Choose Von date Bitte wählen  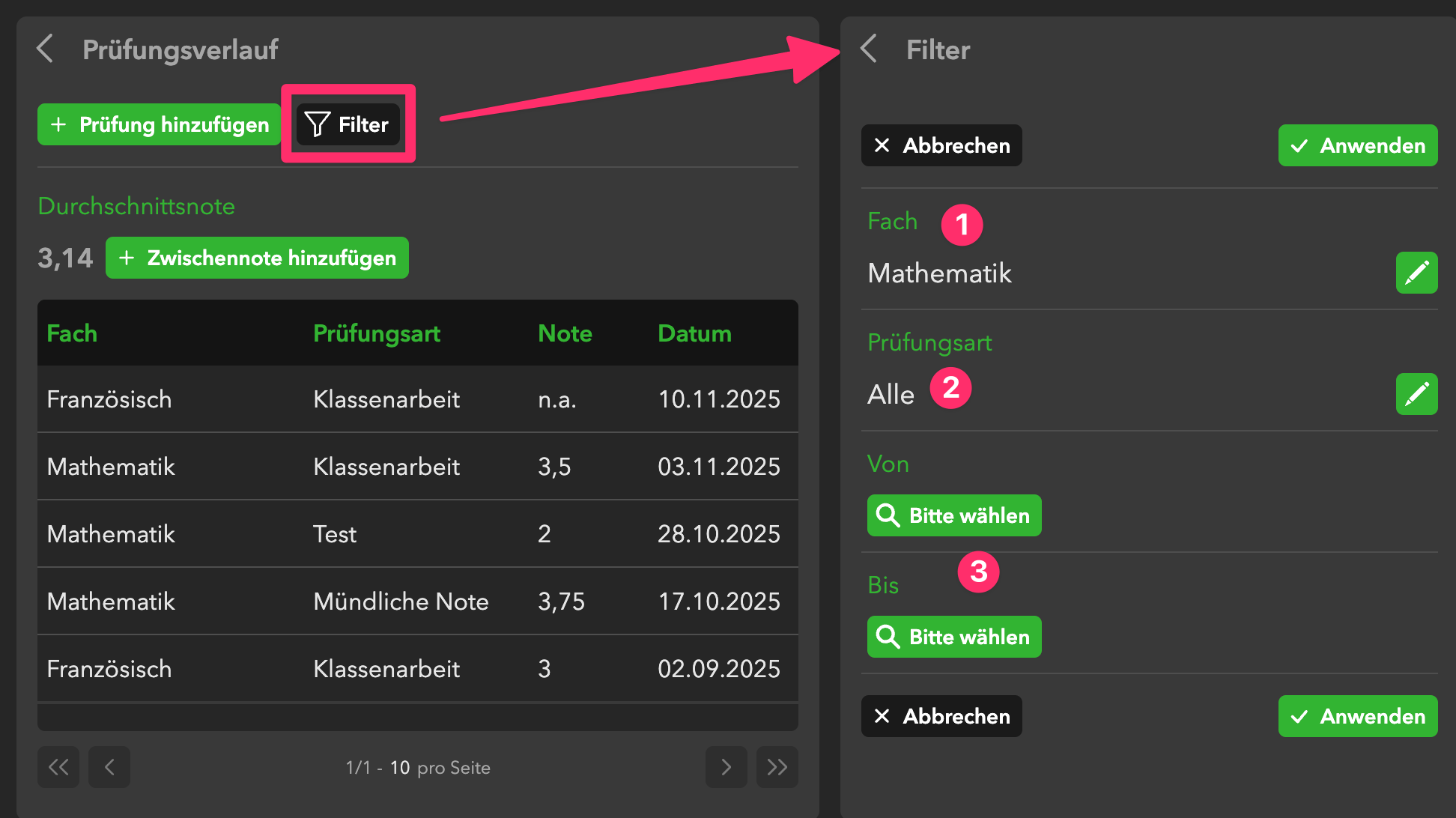(953, 515)
